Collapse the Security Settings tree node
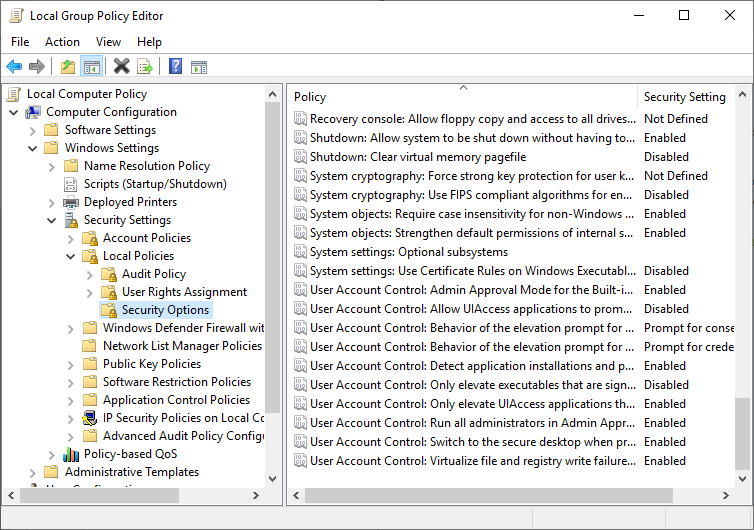The image size is (754, 530). click(51, 220)
